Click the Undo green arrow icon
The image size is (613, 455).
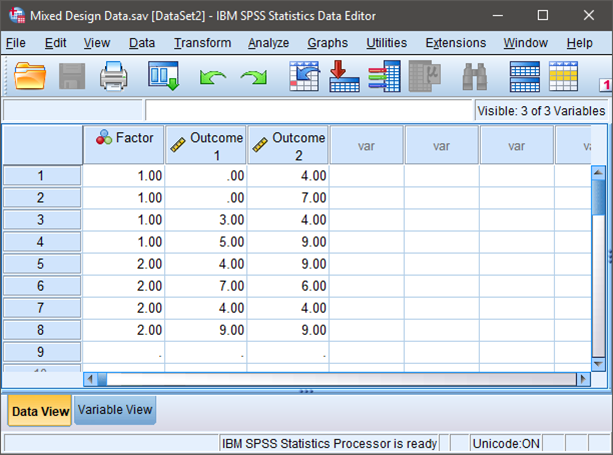(212, 77)
